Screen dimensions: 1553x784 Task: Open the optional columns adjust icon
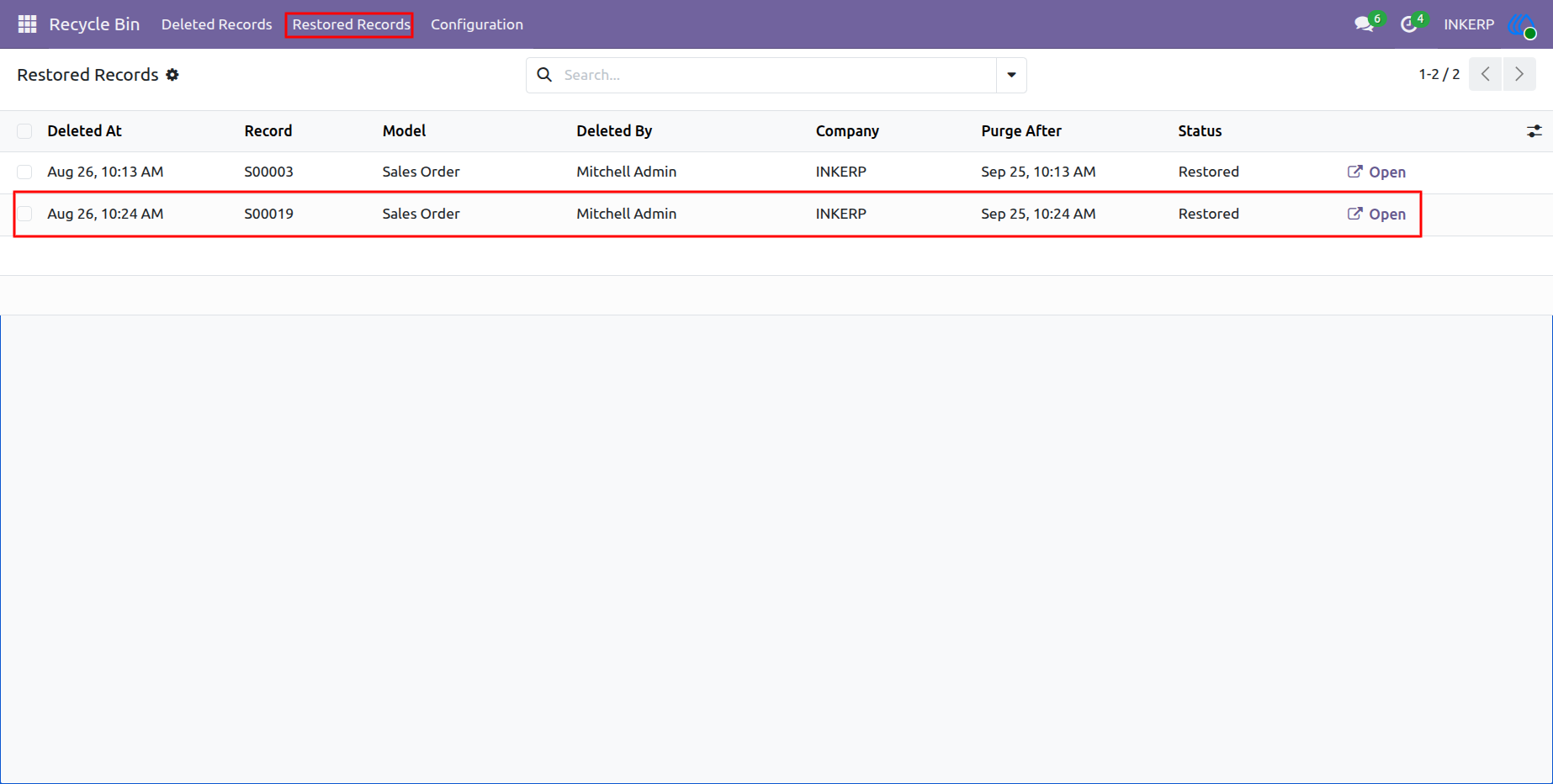pos(1534,131)
